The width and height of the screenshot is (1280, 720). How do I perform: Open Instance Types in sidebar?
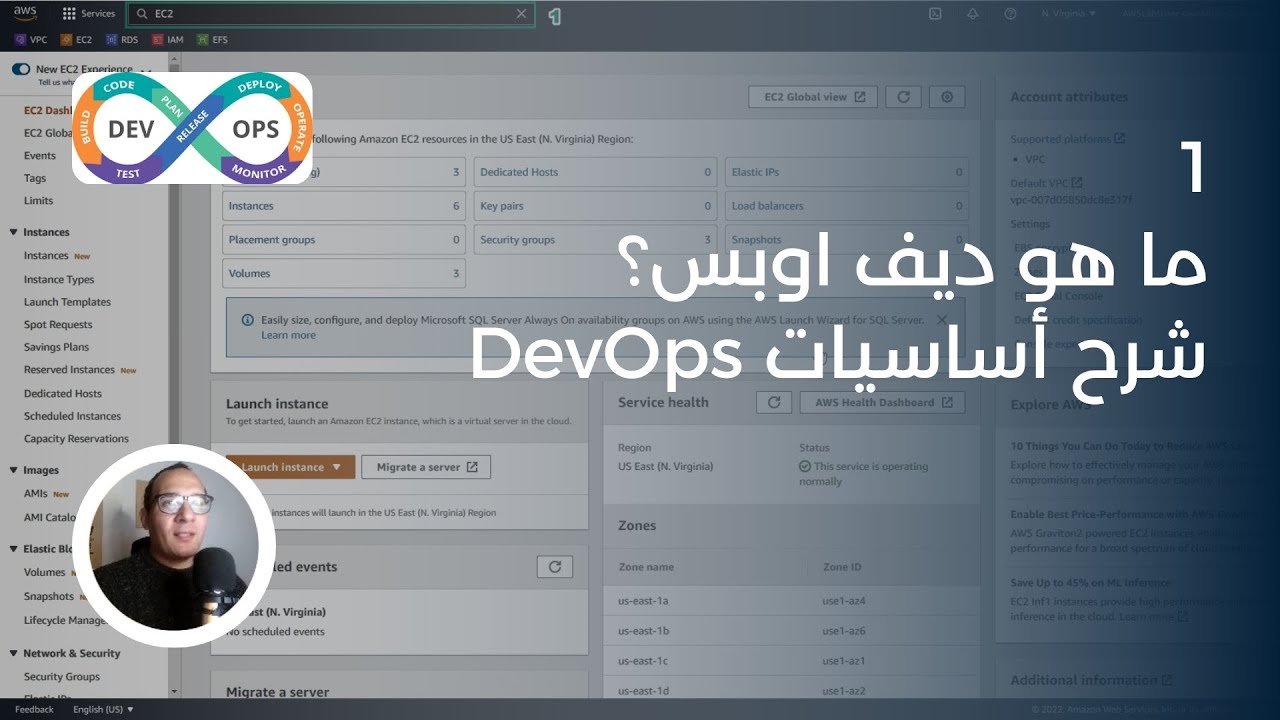coord(59,280)
